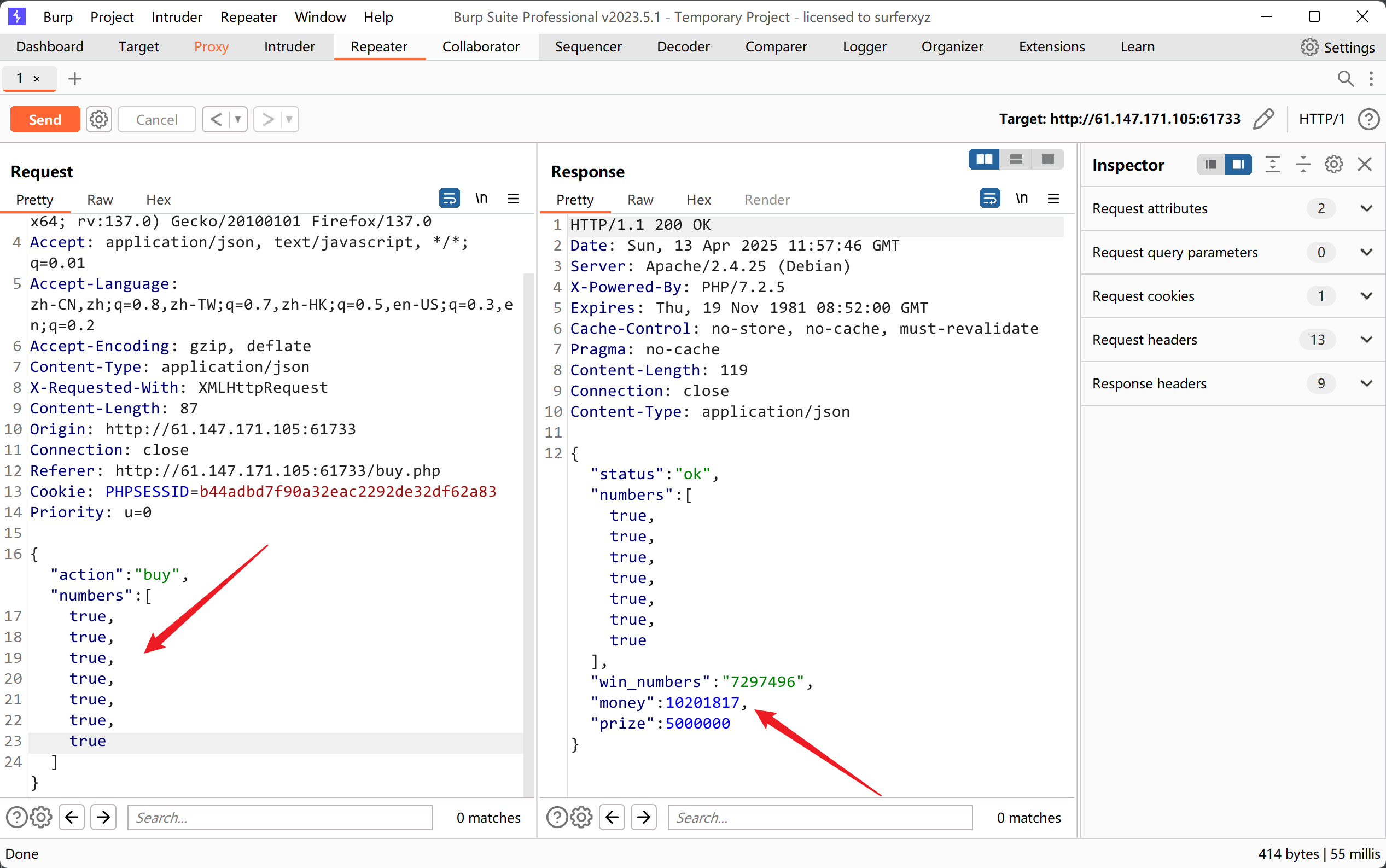This screenshot has height=868, width=1386.
Task: Click the Response search input field
Action: [x=819, y=818]
